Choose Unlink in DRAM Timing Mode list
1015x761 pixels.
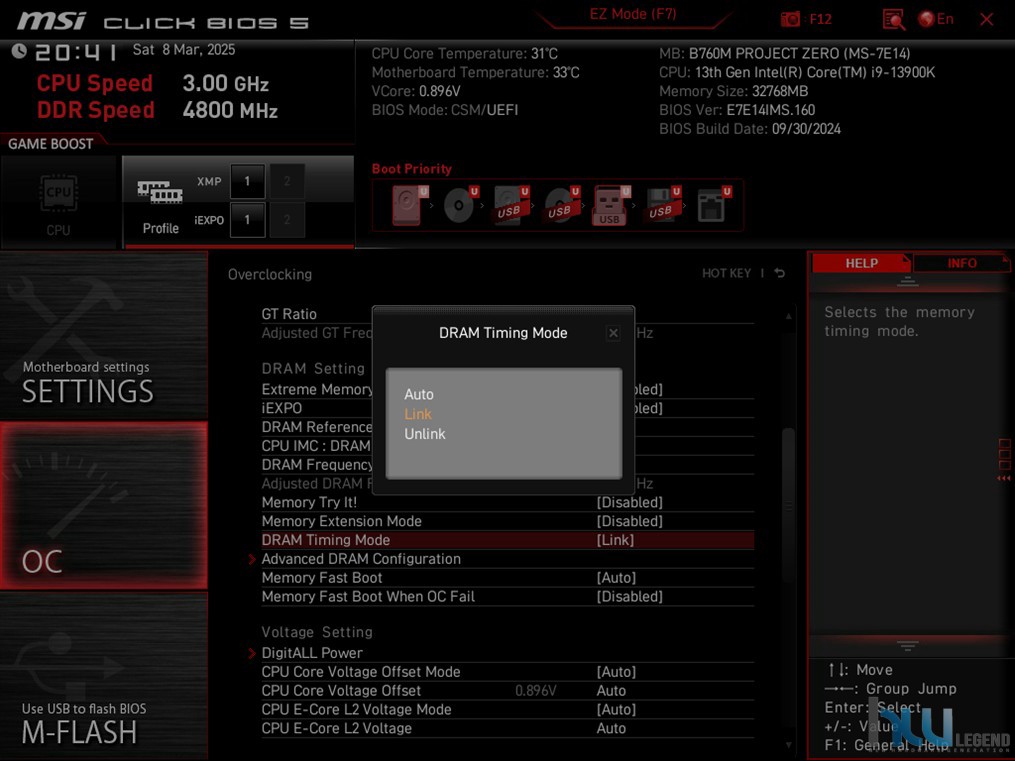coord(425,434)
